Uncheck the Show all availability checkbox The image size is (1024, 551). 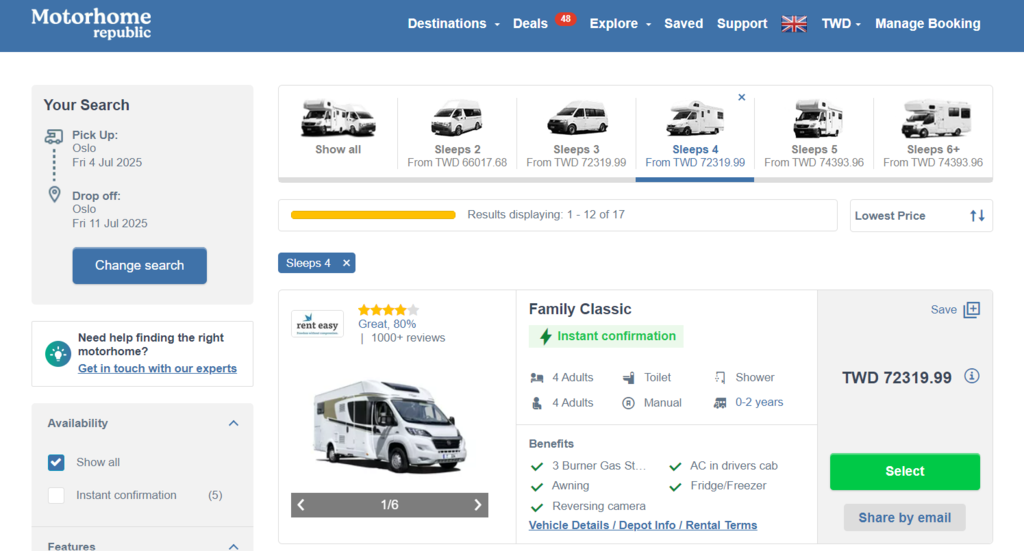click(x=57, y=462)
